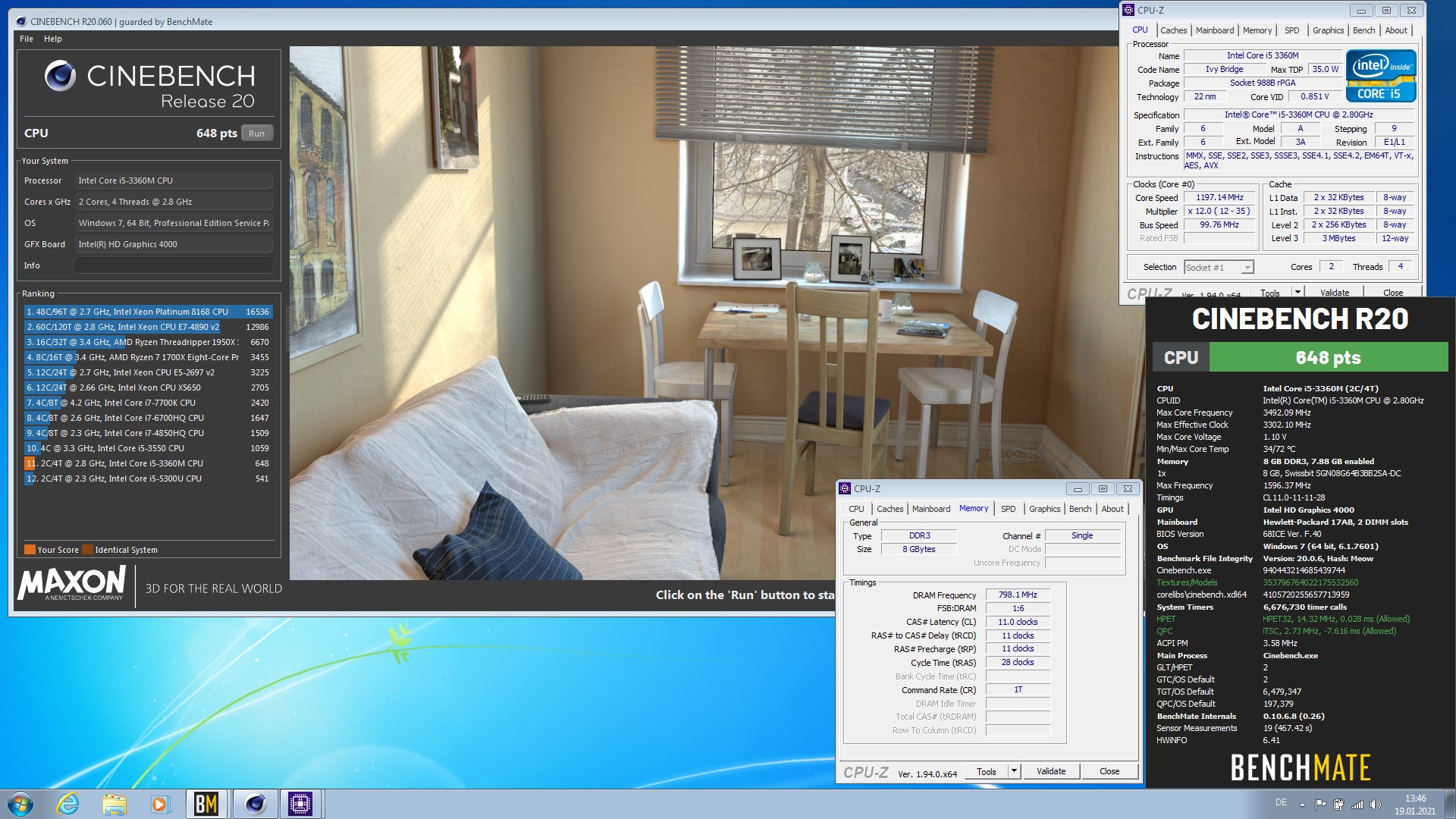Image resolution: width=1456 pixels, height=819 pixels.
Task: Click the MAXON logo in Cinebench
Action: (71, 584)
